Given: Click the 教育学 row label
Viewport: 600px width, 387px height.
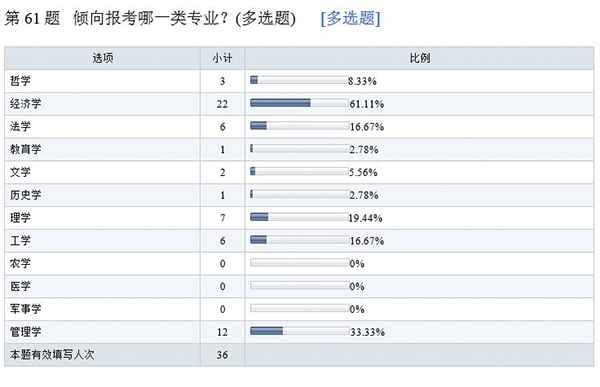Looking at the screenshot, I should coord(26,149).
